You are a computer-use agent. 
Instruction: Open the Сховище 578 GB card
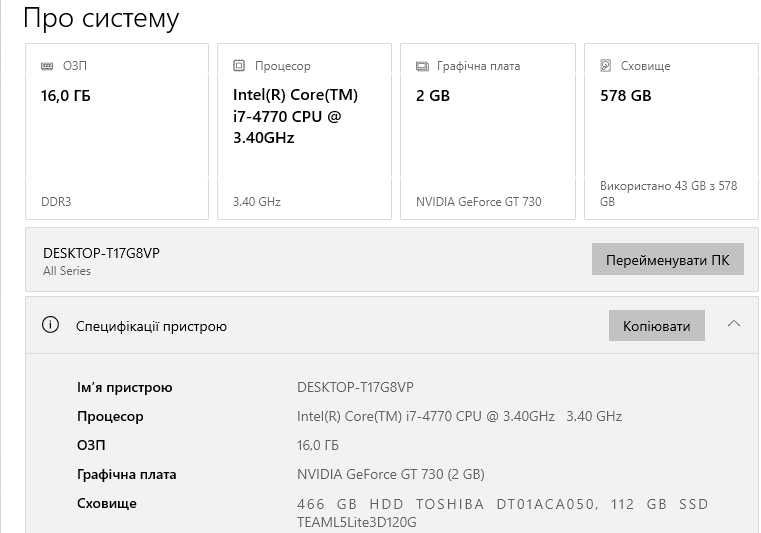click(x=671, y=131)
